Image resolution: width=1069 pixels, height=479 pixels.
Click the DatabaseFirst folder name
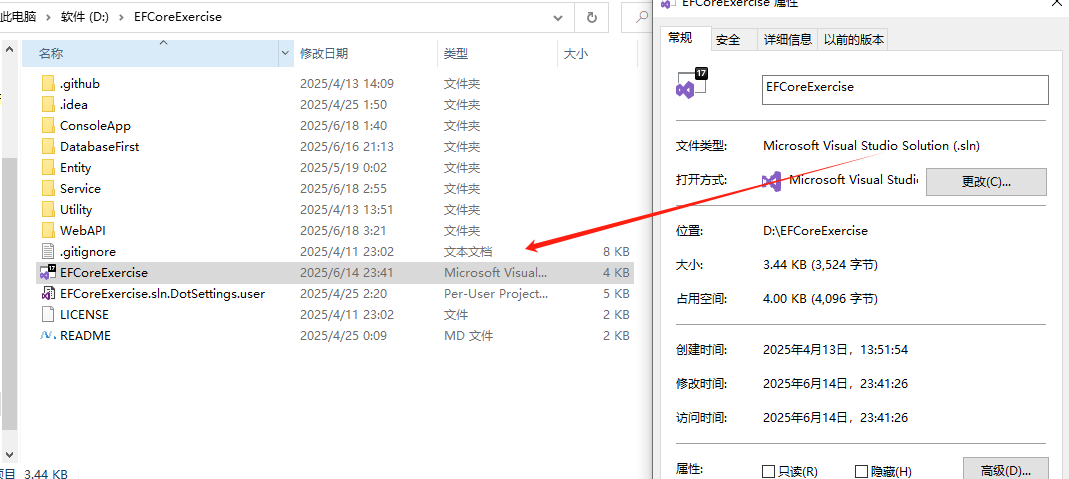[x=100, y=146]
